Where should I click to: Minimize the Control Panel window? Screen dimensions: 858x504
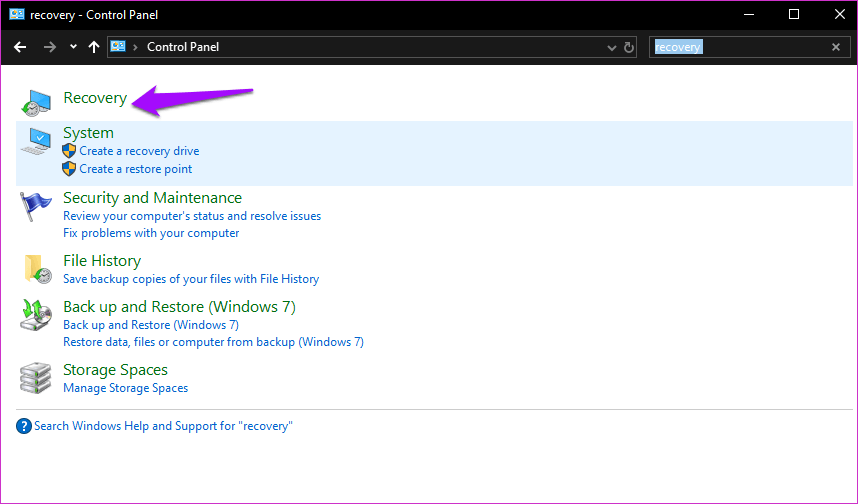click(x=749, y=15)
